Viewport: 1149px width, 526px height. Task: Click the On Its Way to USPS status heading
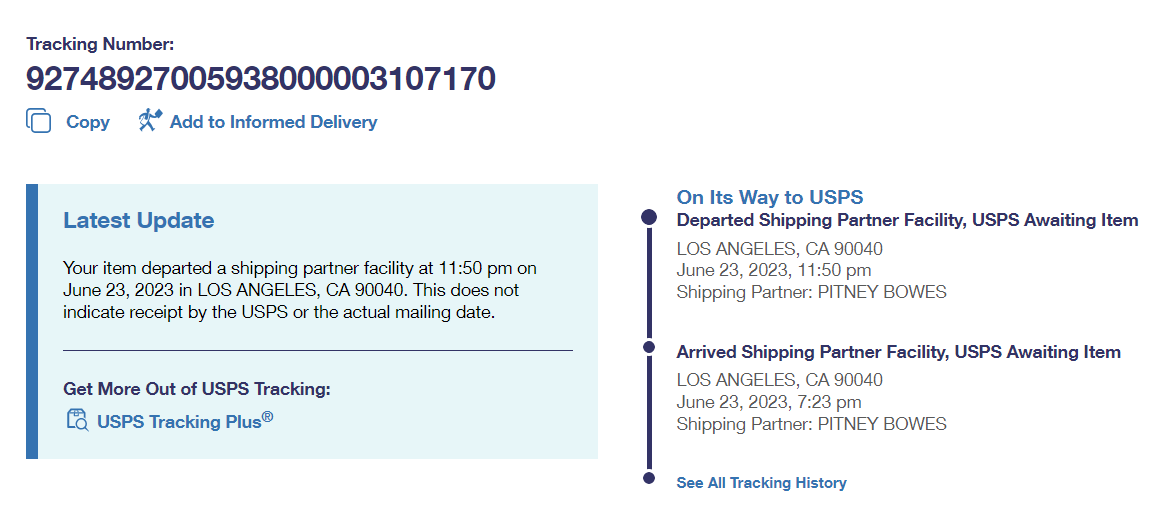click(x=770, y=197)
